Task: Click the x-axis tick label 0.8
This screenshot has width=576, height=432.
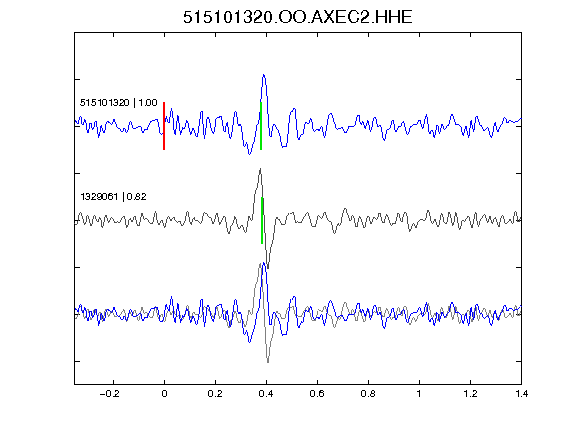Action: pos(368,394)
